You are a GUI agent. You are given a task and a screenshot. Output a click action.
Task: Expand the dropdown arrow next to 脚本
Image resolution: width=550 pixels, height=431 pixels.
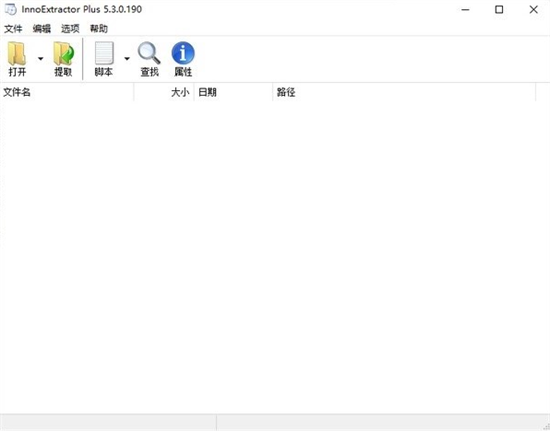click(127, 59)
